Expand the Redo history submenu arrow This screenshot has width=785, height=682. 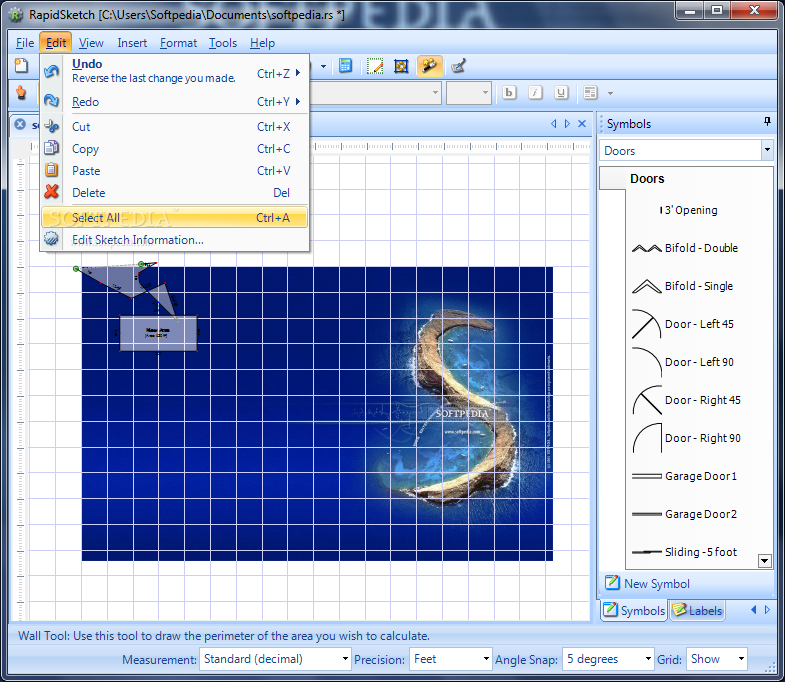click(x=298, y=102)
